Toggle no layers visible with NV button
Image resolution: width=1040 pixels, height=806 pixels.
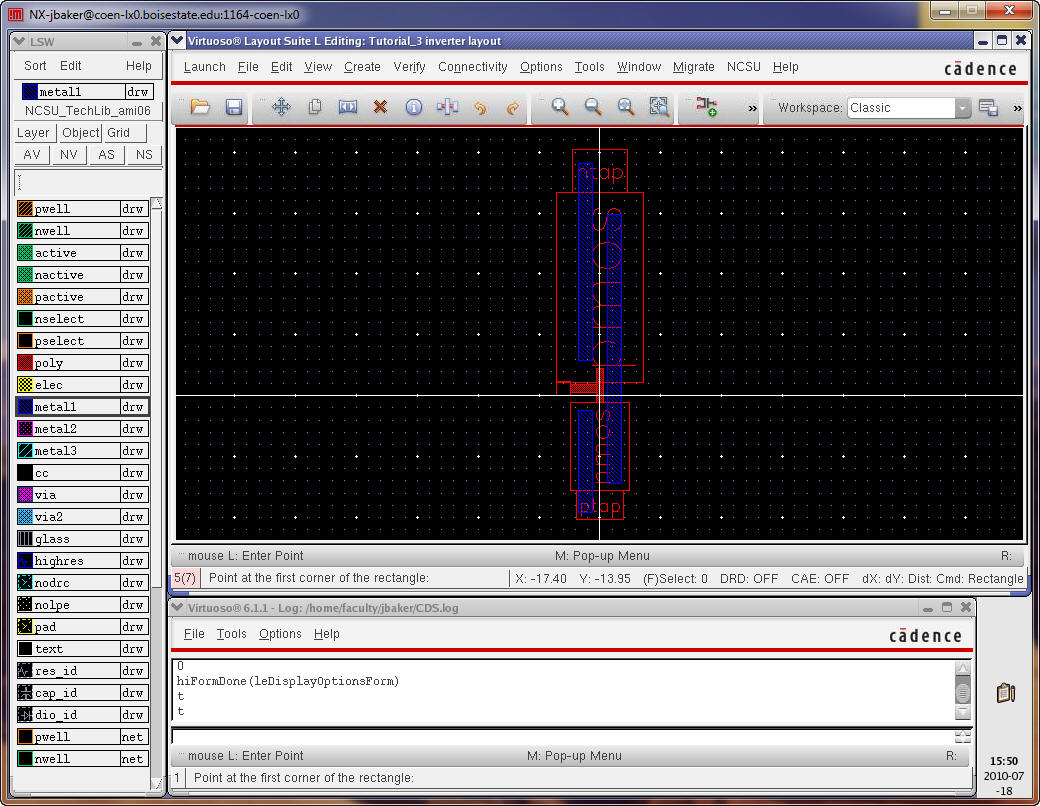pyautogui.click(x=68, y=155)
